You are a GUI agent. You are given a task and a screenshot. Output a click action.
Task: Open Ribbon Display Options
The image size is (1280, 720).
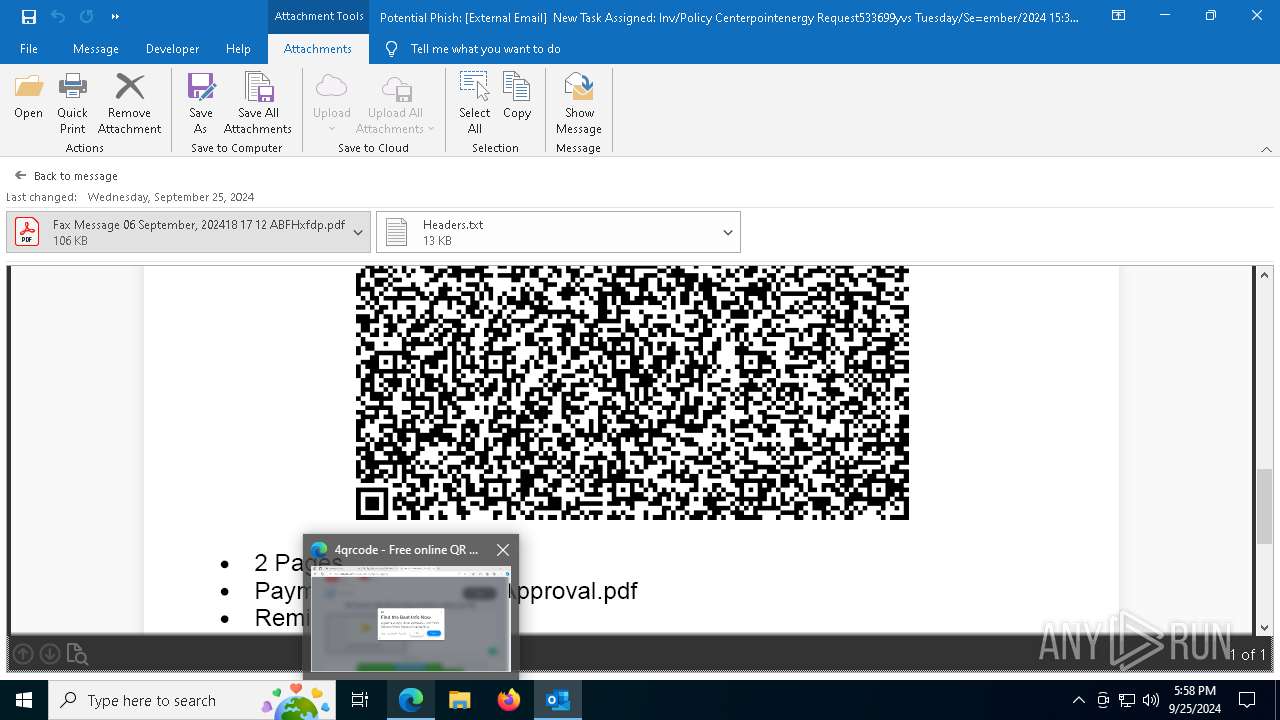tap(1119, 16)
